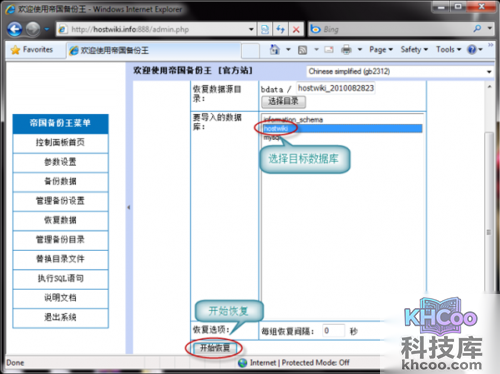
Task: Click the 每组恢复间隔 seconds field
Action: [334, 331]
